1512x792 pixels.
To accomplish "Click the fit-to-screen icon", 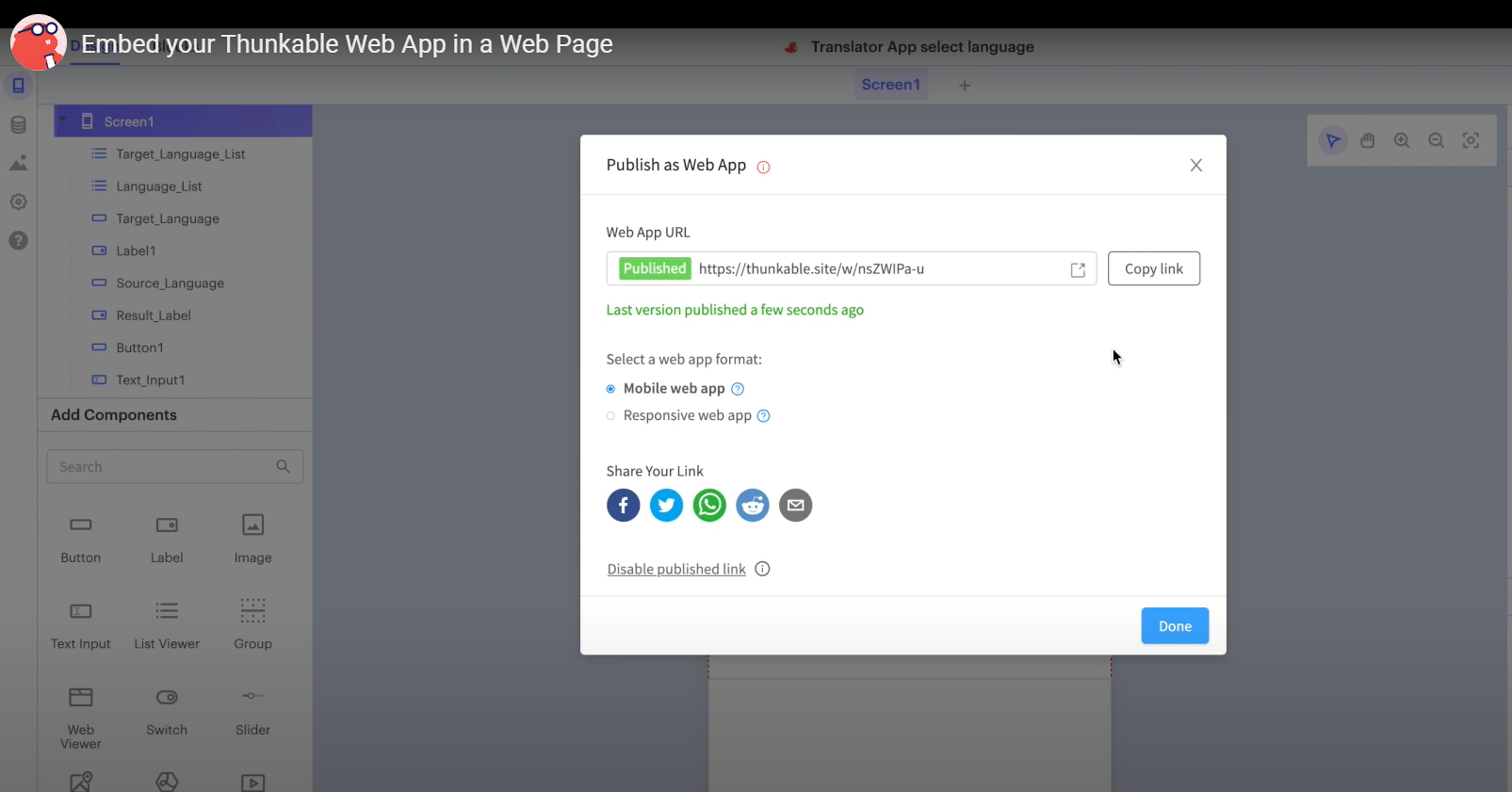I will pyautogui.click(x=1471, y=140).
